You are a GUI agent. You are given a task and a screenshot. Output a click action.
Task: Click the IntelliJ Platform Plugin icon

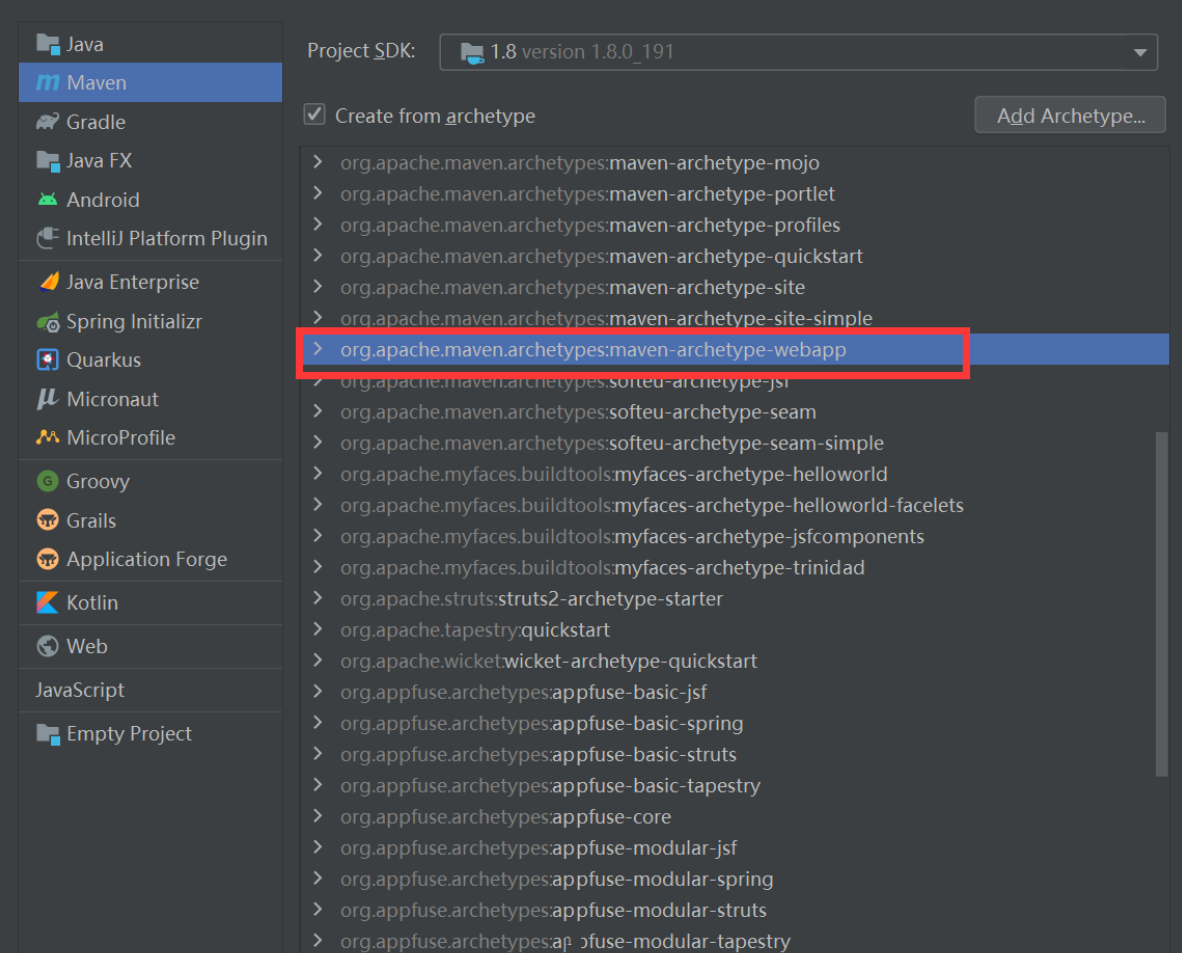click(x=47, y=238)
